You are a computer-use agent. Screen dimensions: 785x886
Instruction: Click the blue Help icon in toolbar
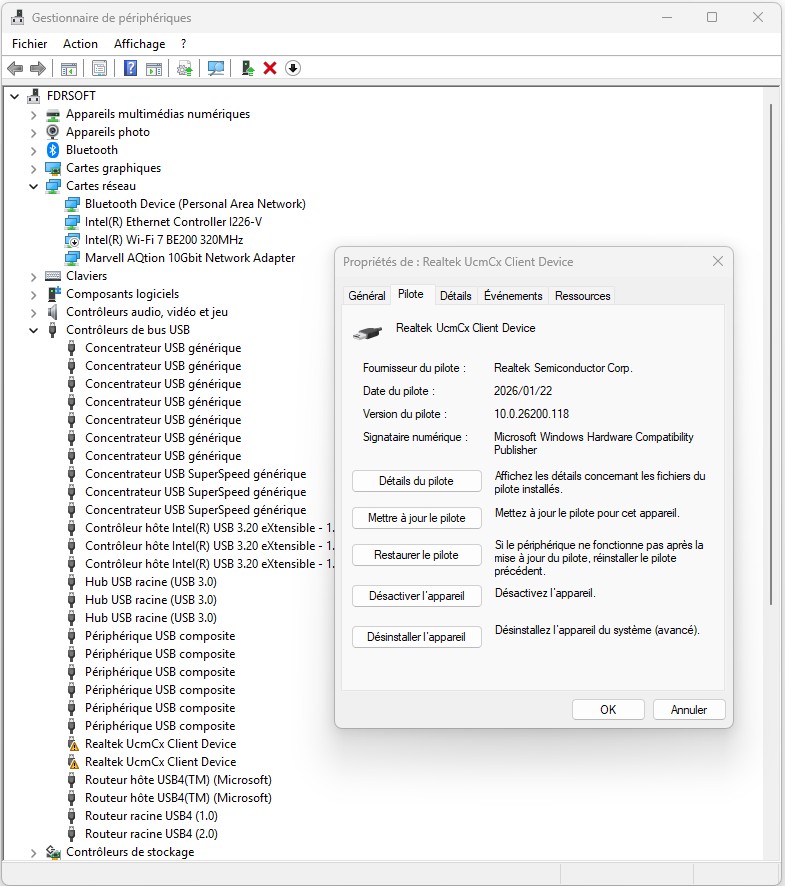pyautogui.click(x=130, y=68)
